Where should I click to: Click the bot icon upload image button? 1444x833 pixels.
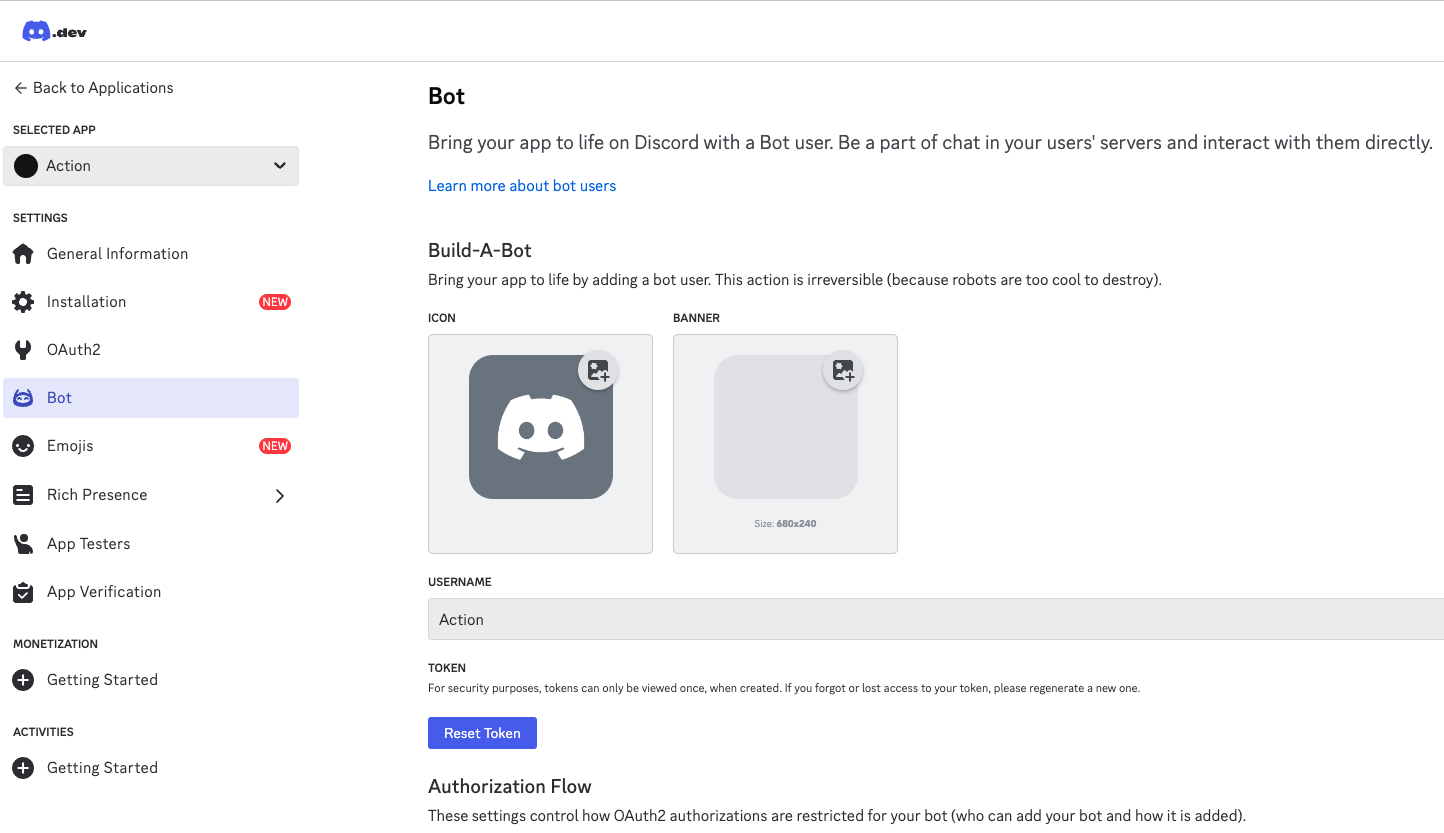point(598,371)
